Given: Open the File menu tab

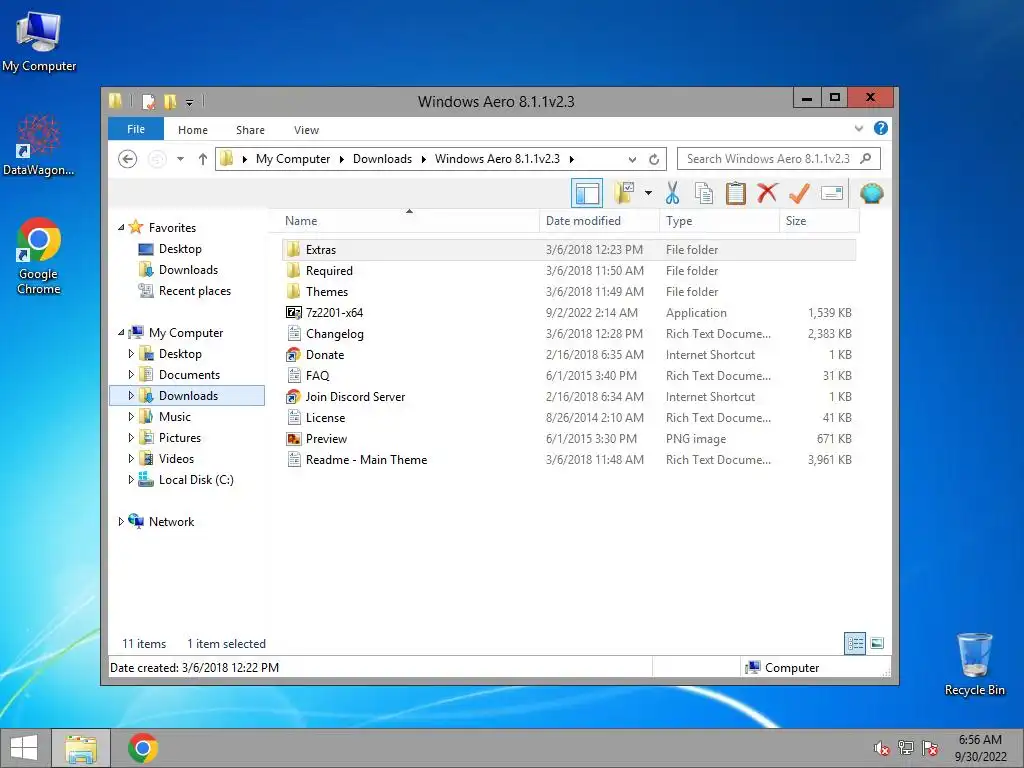Looking at the screenshot, I should click(x=136, y=129).
